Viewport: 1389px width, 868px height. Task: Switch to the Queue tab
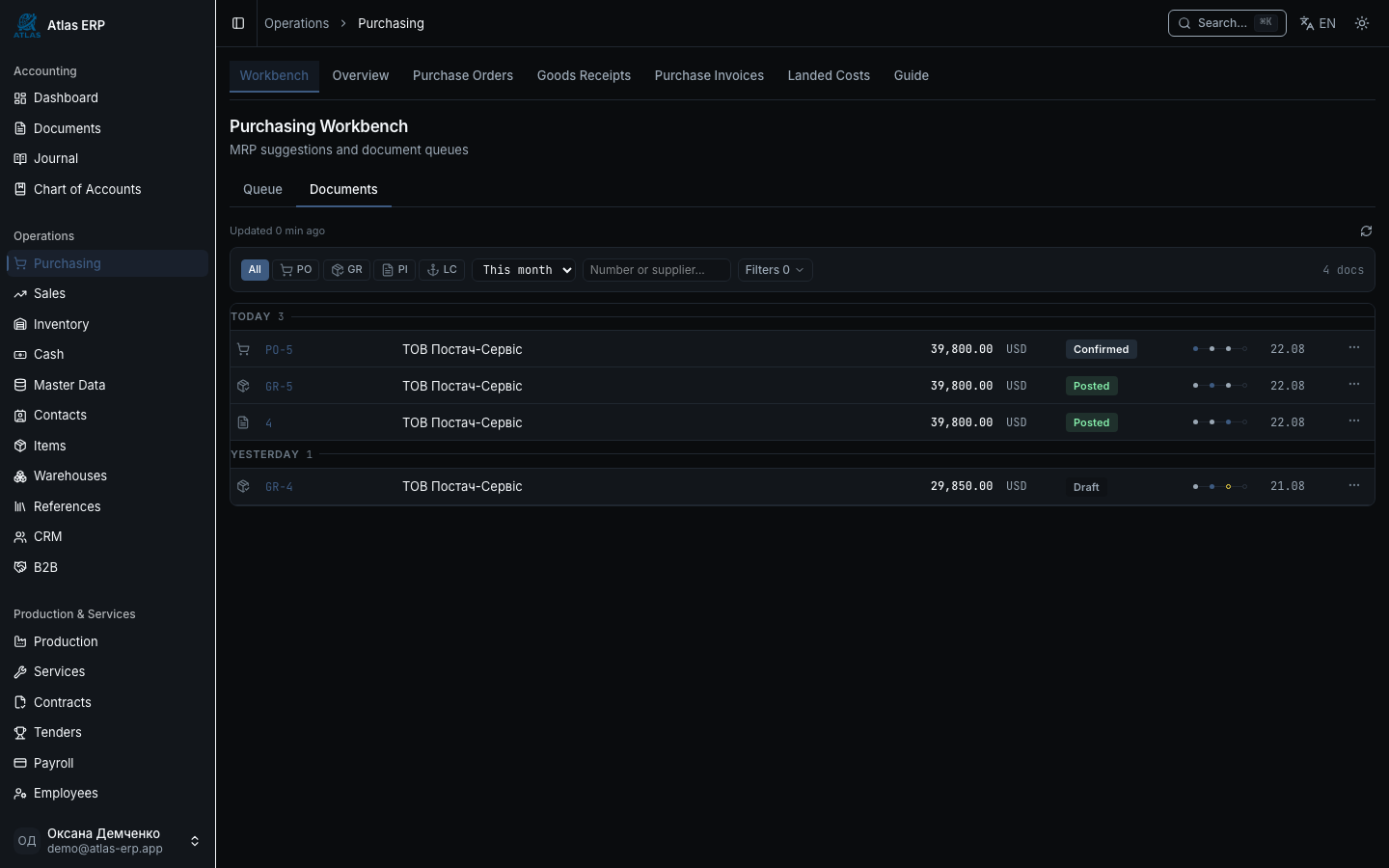pos(262,189)
